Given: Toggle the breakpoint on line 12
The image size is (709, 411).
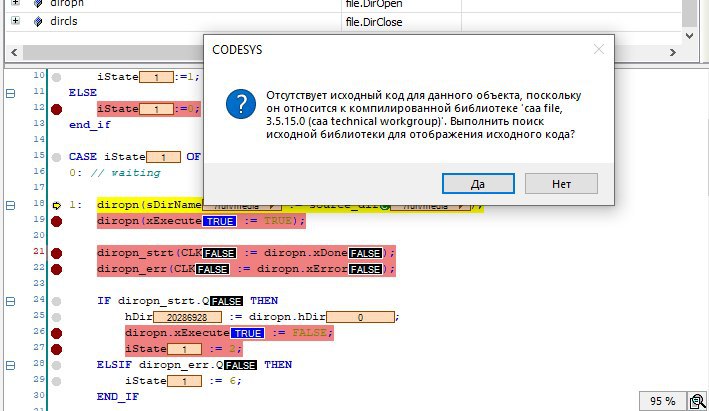Looking at the screenshot, I should [57, 109].
